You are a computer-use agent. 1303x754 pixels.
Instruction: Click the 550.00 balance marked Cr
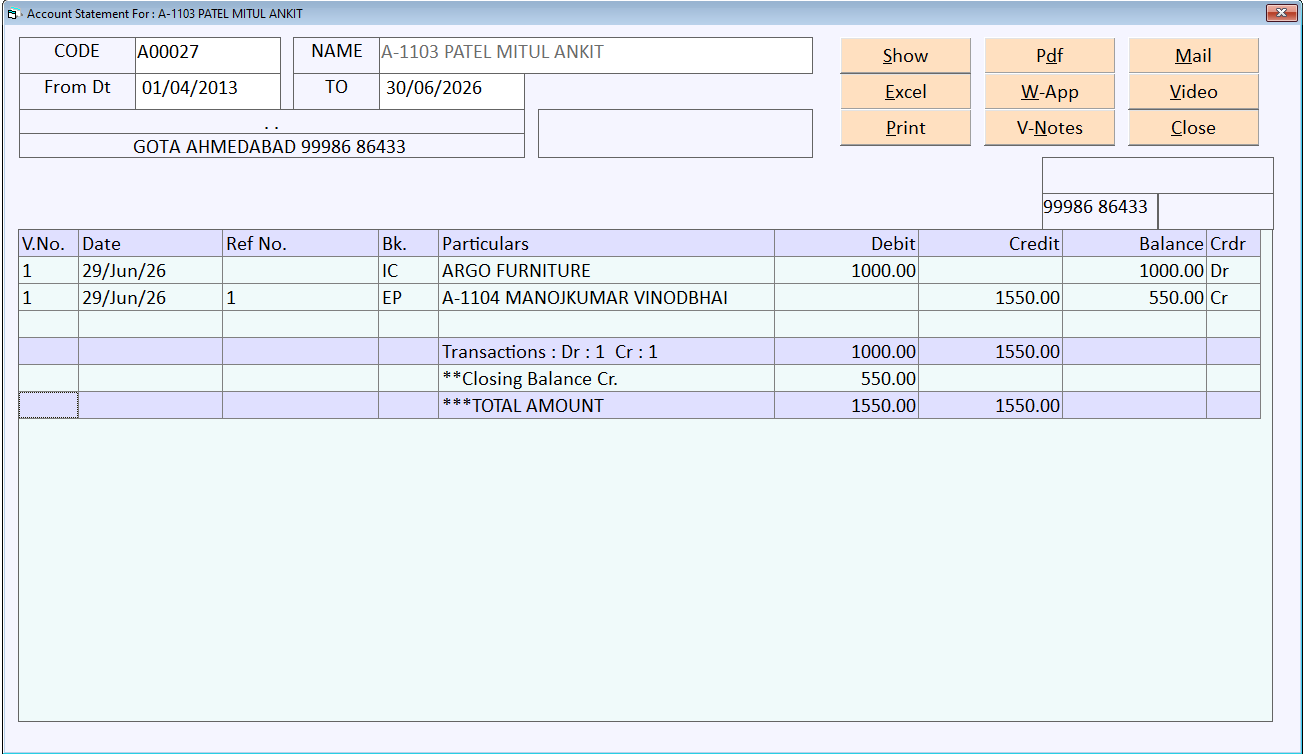click(x=1134, y=298)
